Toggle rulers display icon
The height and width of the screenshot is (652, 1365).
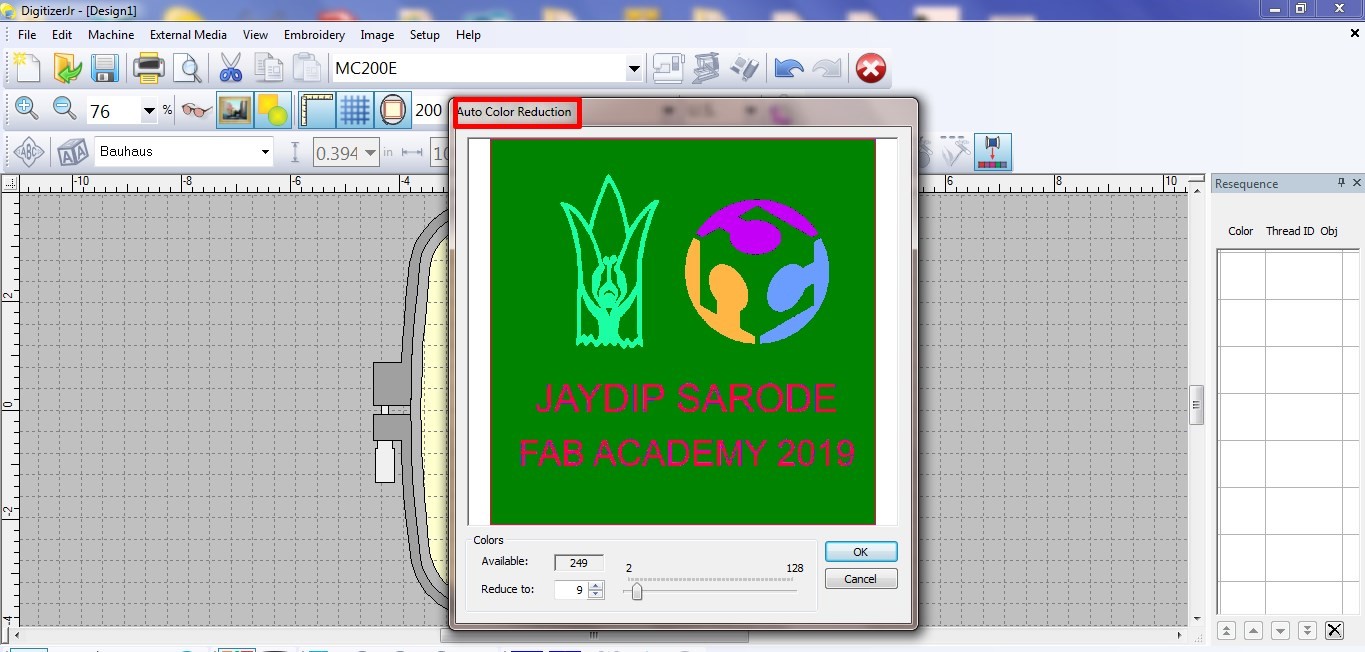[x=317, y=110]
